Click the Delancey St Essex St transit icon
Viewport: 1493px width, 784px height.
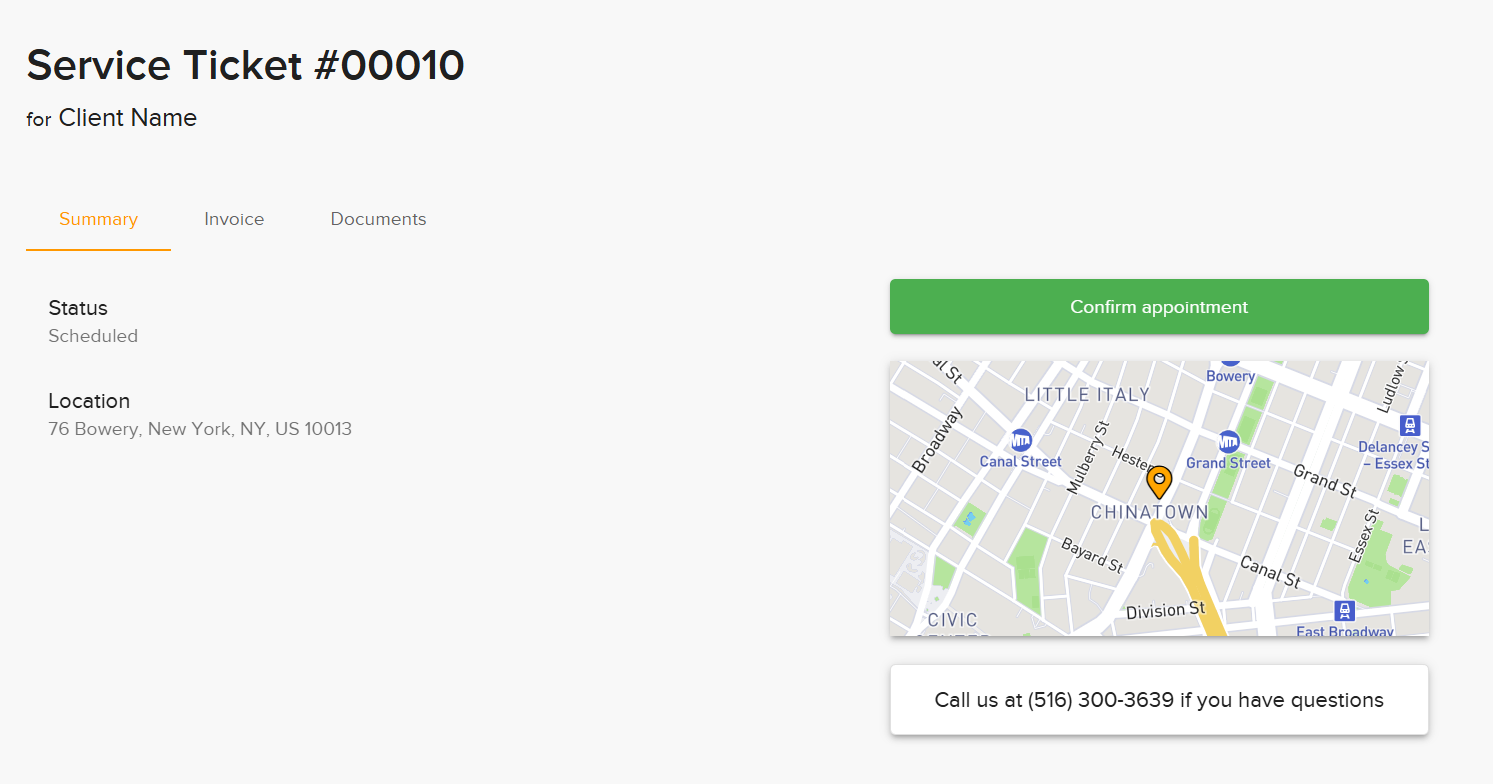1410,425
